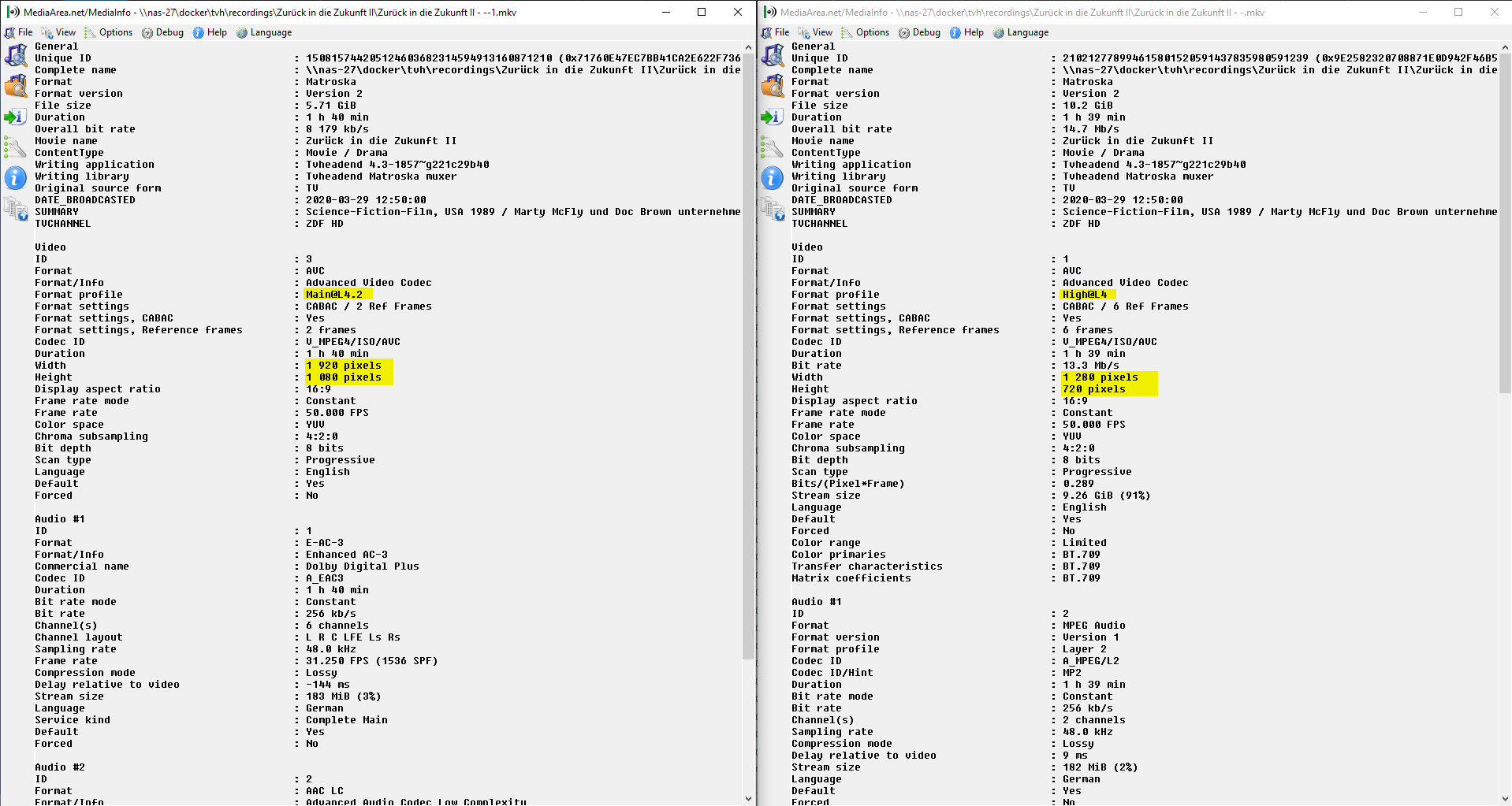Click Export icon in left window sidebar

(x=16, y=117)
